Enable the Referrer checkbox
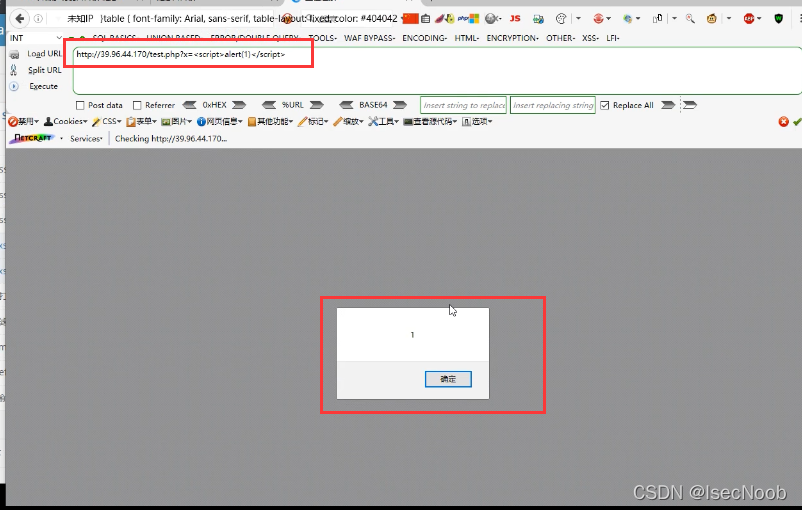The image size is (802, 510). coord(137,105)
